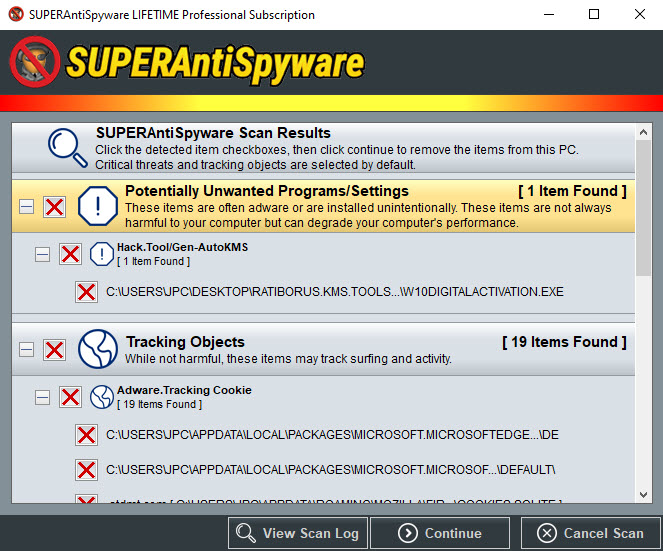Viewport: 663px width, 551px height.
Task: Click the [ 19 Items Found ] header count
Action: point(564,342)
